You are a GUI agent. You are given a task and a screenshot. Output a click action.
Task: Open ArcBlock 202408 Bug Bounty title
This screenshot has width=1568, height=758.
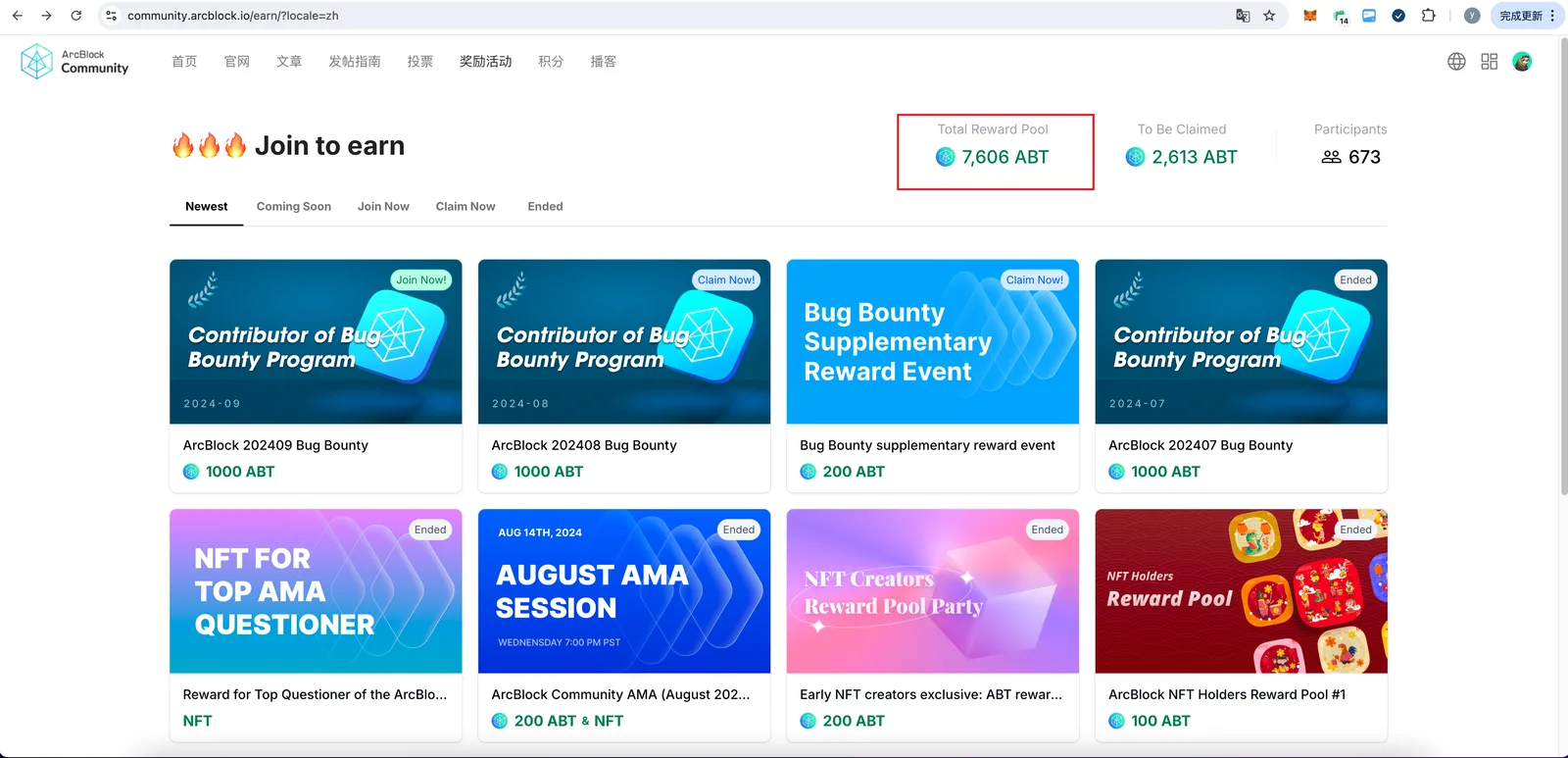tap(584, 445)
